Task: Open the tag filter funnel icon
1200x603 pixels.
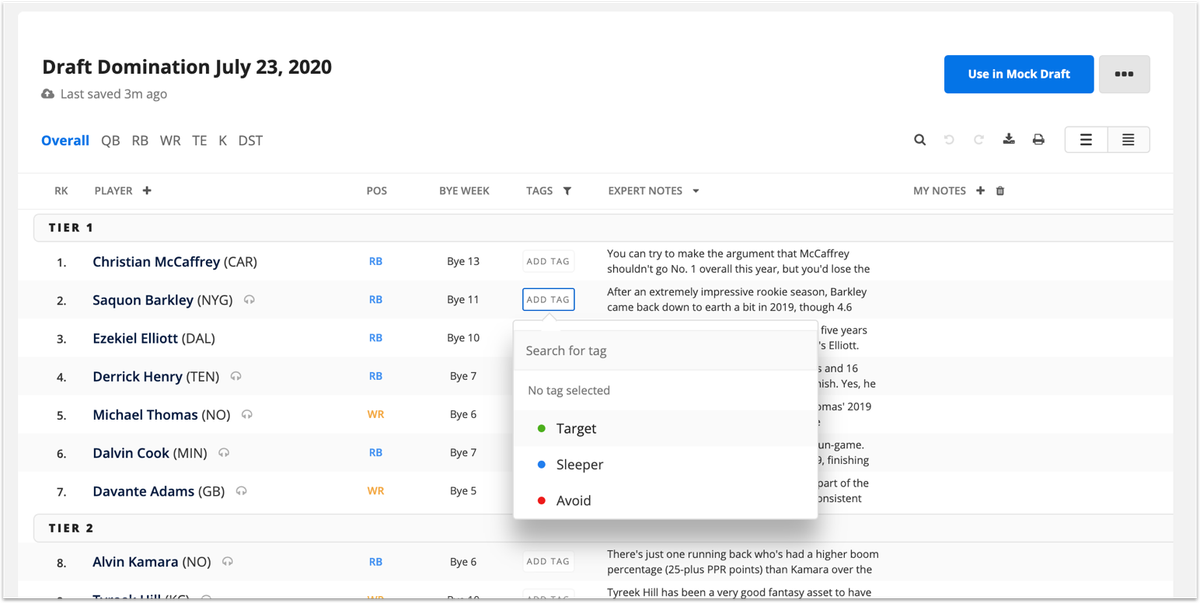Action: [567, 190]
